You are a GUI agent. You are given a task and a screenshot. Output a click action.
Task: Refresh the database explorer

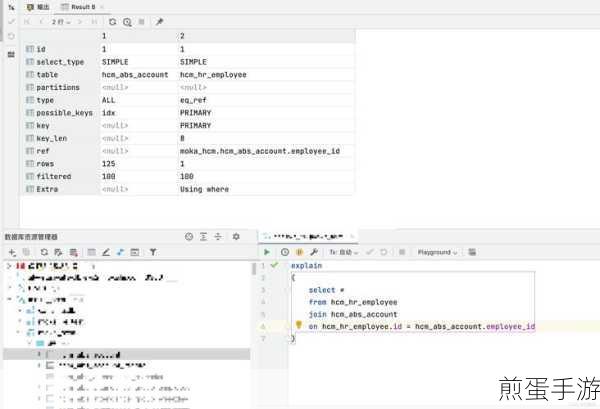coord(44,252)
